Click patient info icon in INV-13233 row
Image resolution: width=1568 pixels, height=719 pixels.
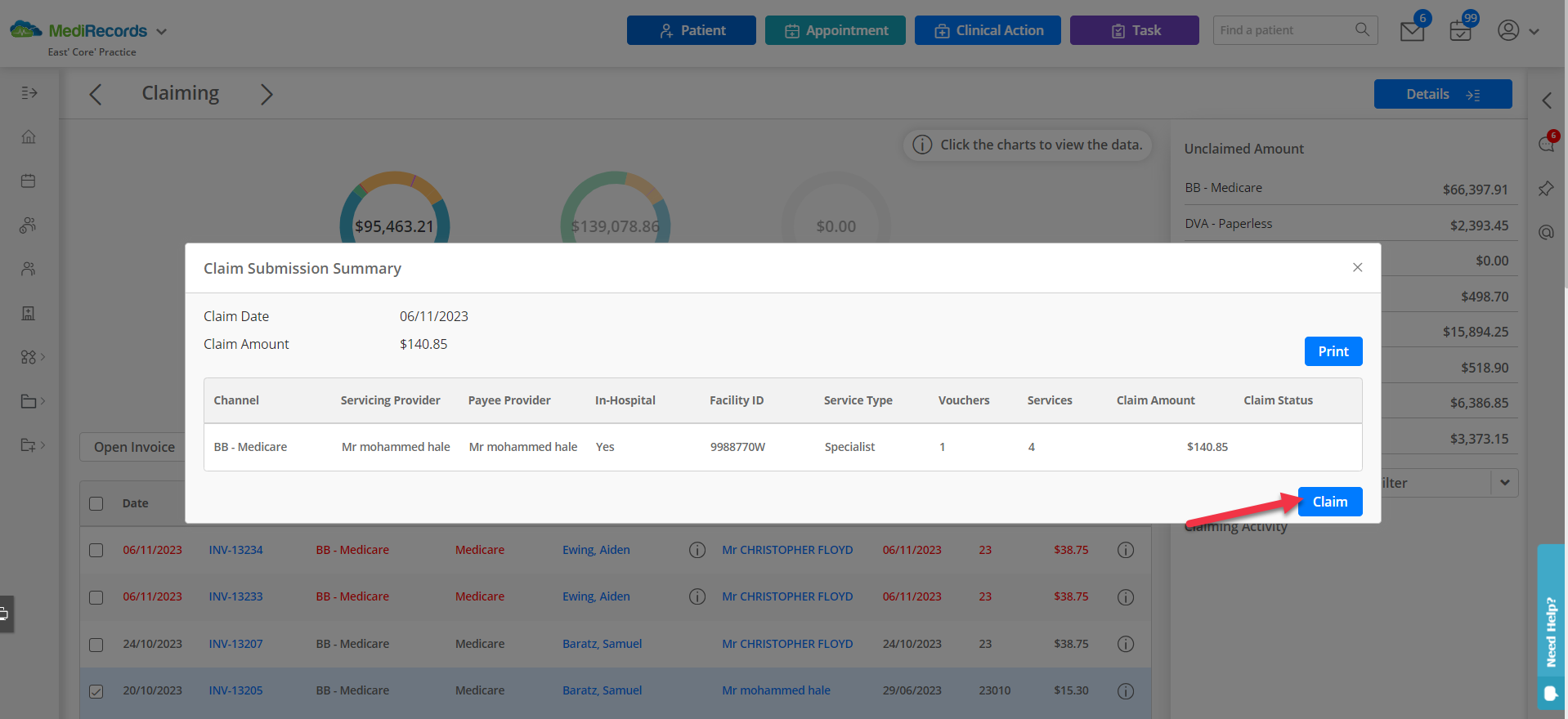coord(697,596)
